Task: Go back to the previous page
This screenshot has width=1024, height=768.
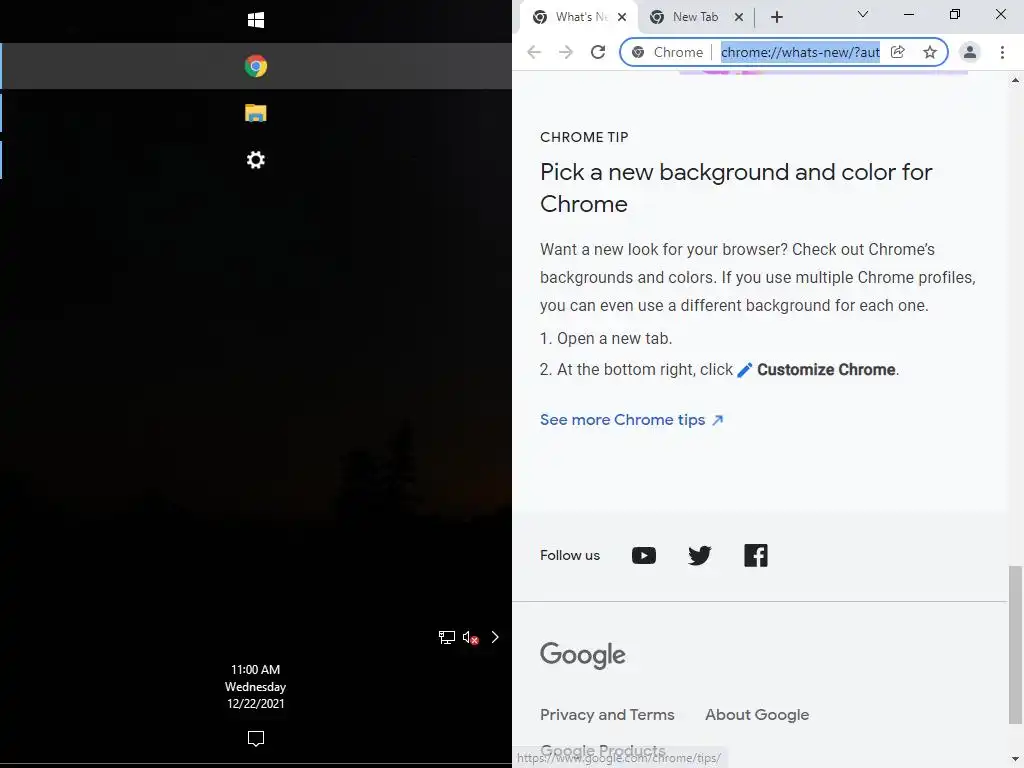Action: coord(534,52)
